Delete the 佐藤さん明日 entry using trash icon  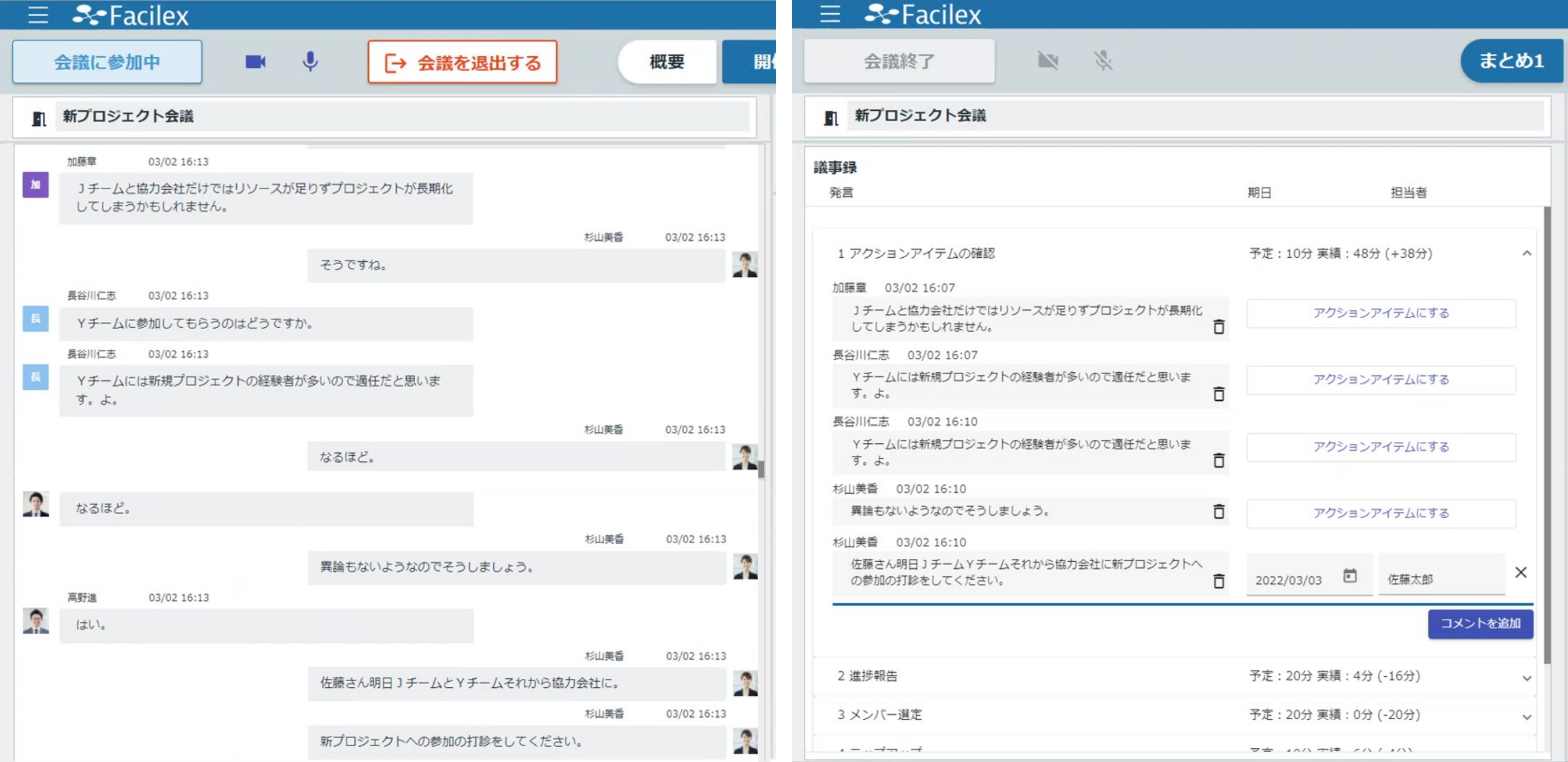[x=1219, y=581]
